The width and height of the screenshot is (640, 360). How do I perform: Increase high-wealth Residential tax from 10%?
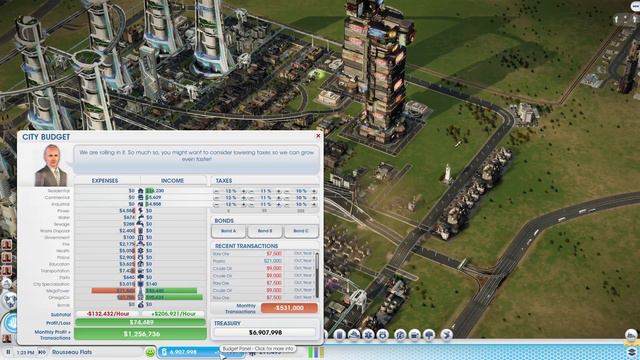(x=314, y=191)
